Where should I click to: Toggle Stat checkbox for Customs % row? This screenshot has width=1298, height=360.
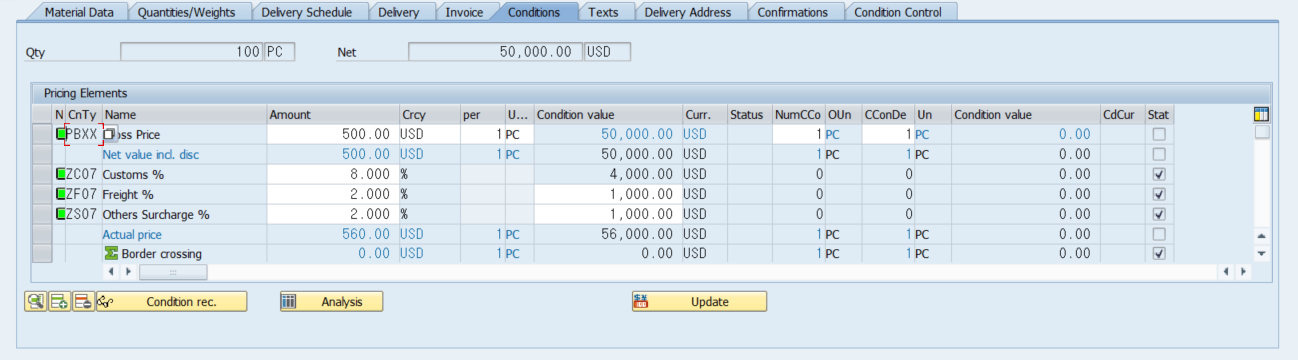pyautogui.click(x=1159, y=174)
